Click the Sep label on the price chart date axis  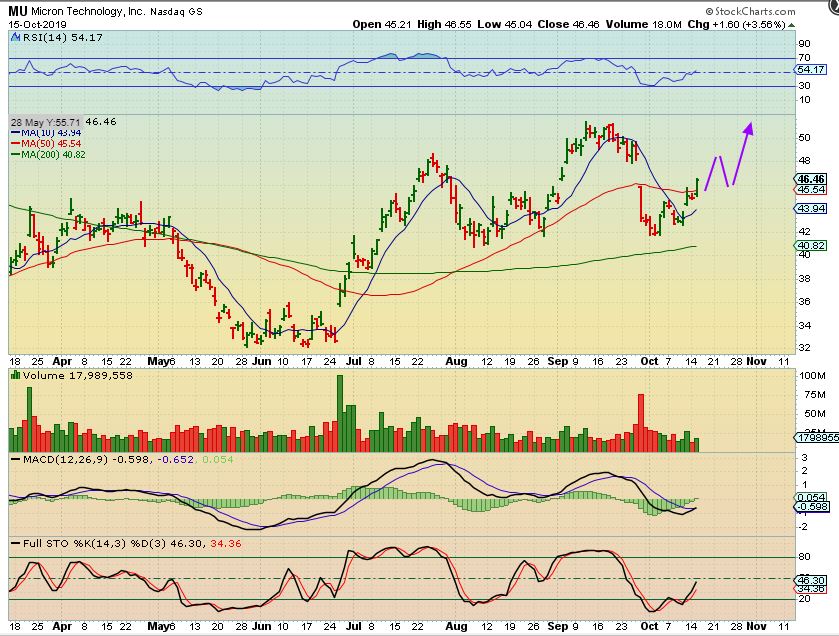click(558, 362)
